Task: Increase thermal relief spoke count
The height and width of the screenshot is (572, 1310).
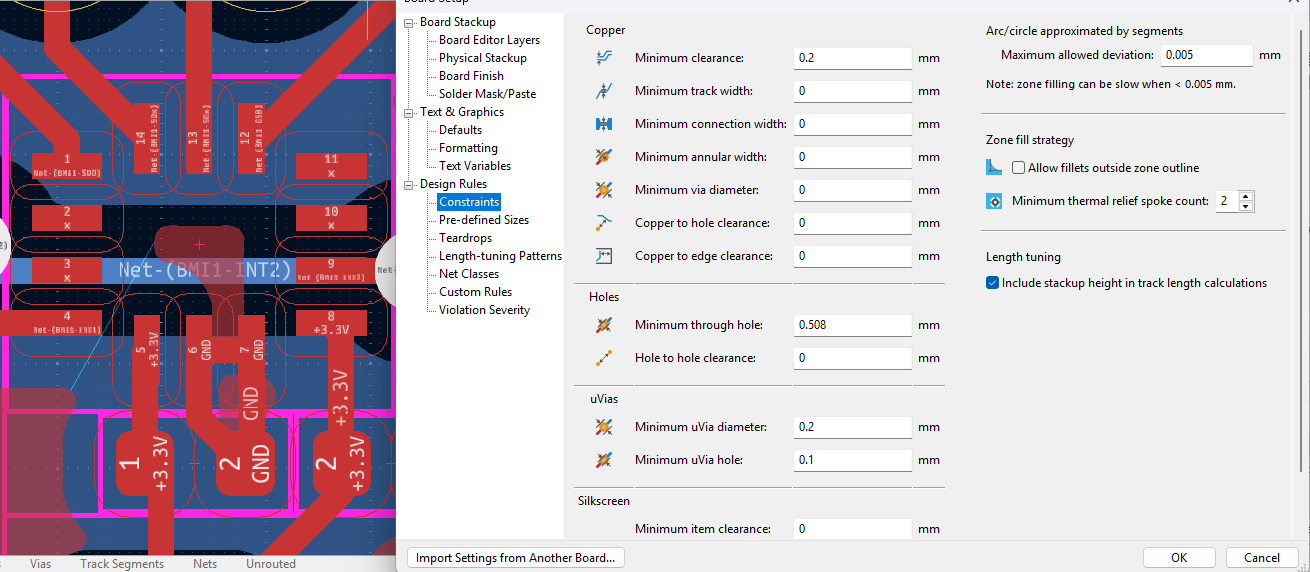Action: click(1246, 196)
